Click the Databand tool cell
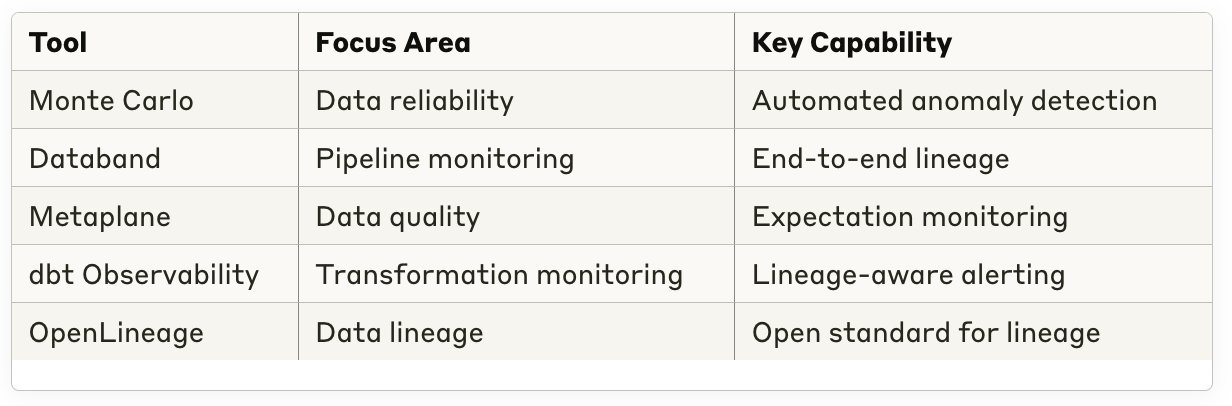 tap(95, 159)
